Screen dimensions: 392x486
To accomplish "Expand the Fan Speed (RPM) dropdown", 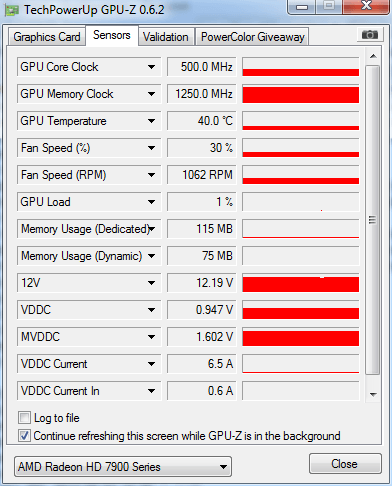I will [151, 175].
